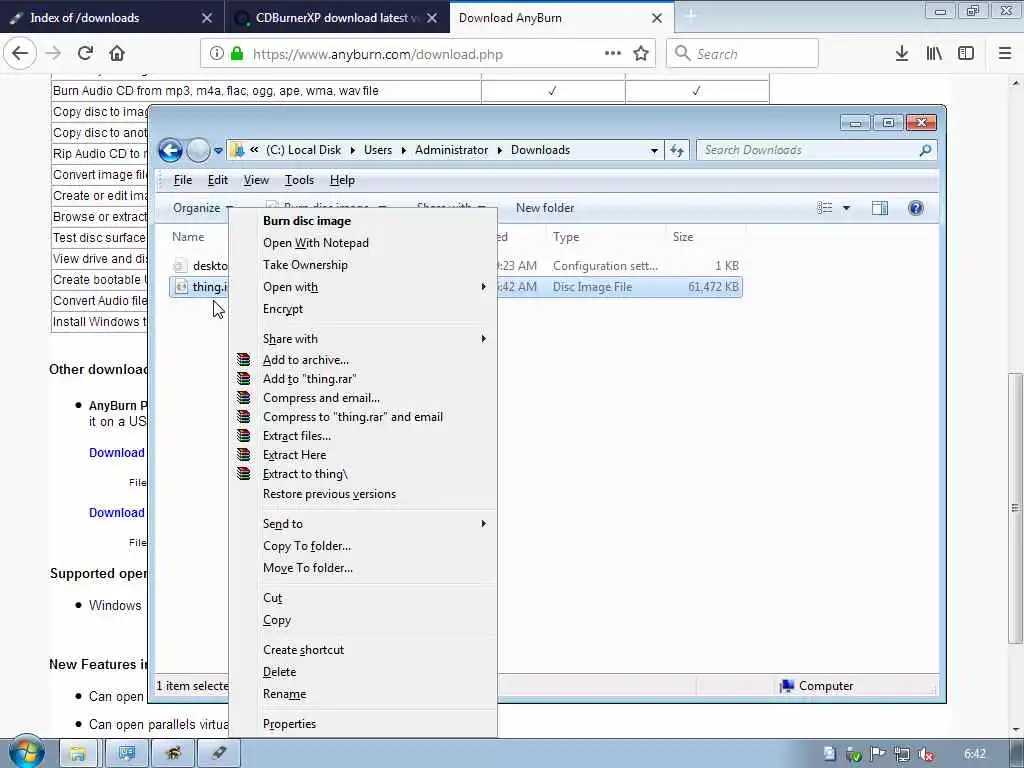Toggle Firefox sidebar icon

coord(966,54)
